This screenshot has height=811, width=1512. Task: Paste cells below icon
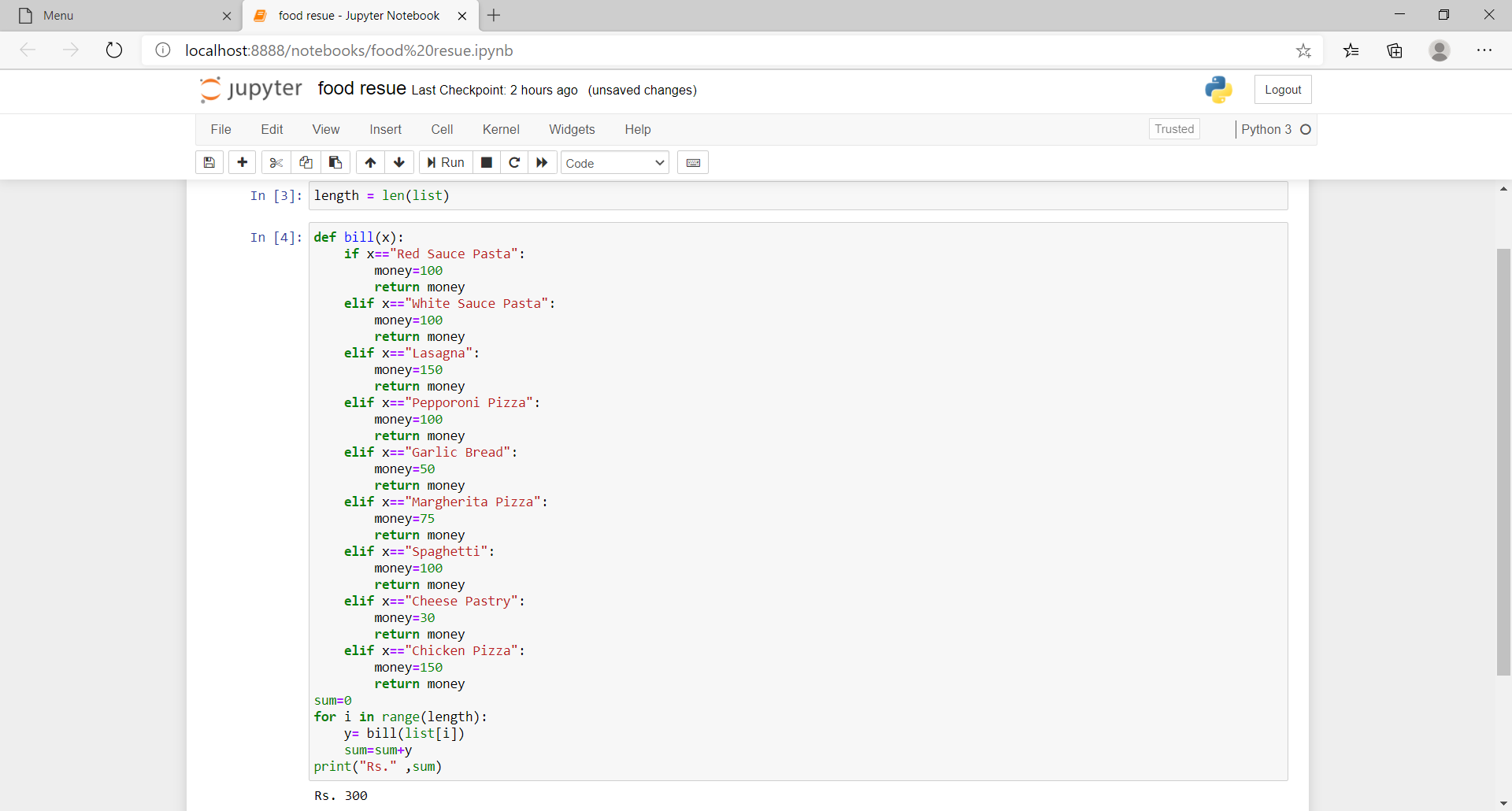pyautogui.click(x=335, y=162)
